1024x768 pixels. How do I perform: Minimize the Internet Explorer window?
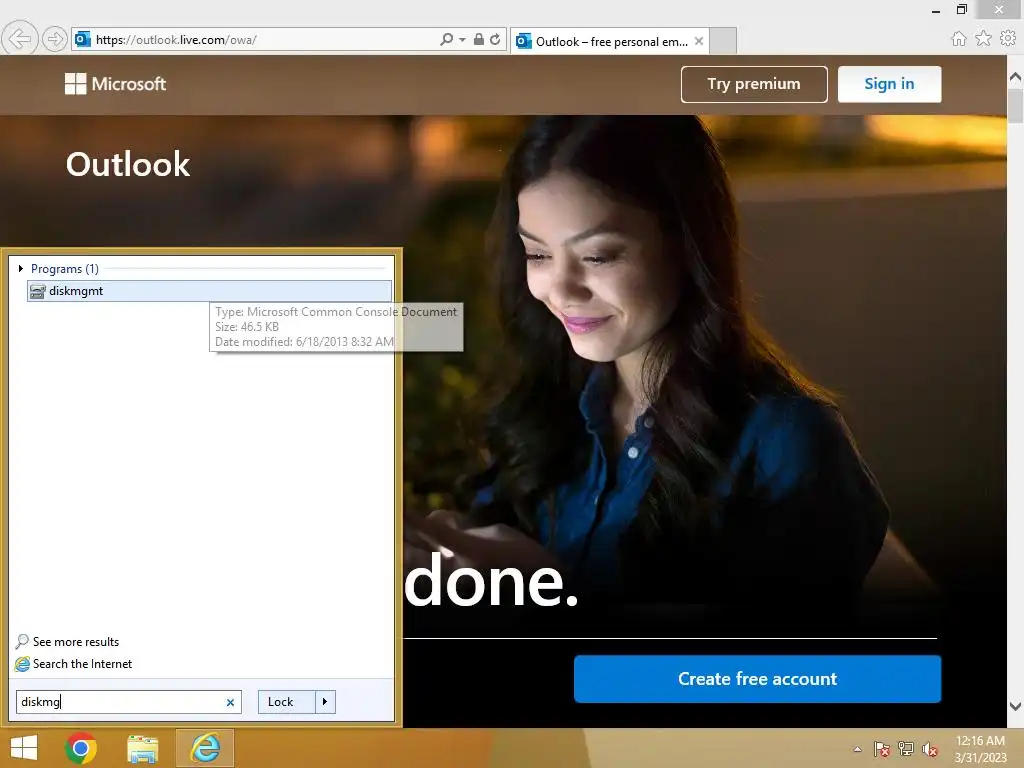click(936, 10)
